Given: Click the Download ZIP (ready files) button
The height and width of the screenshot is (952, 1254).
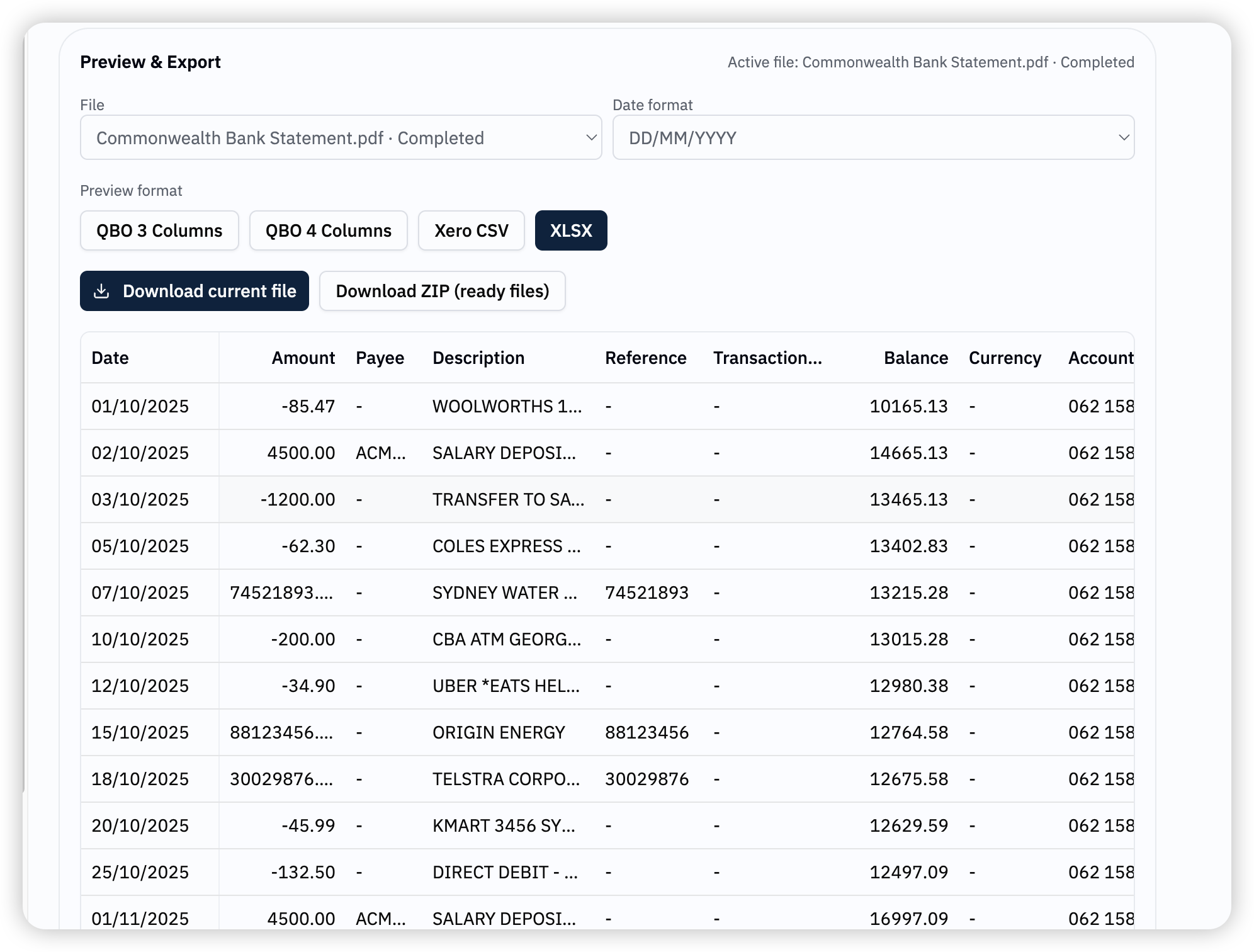Looking at the screenshot, I should 443,291.
